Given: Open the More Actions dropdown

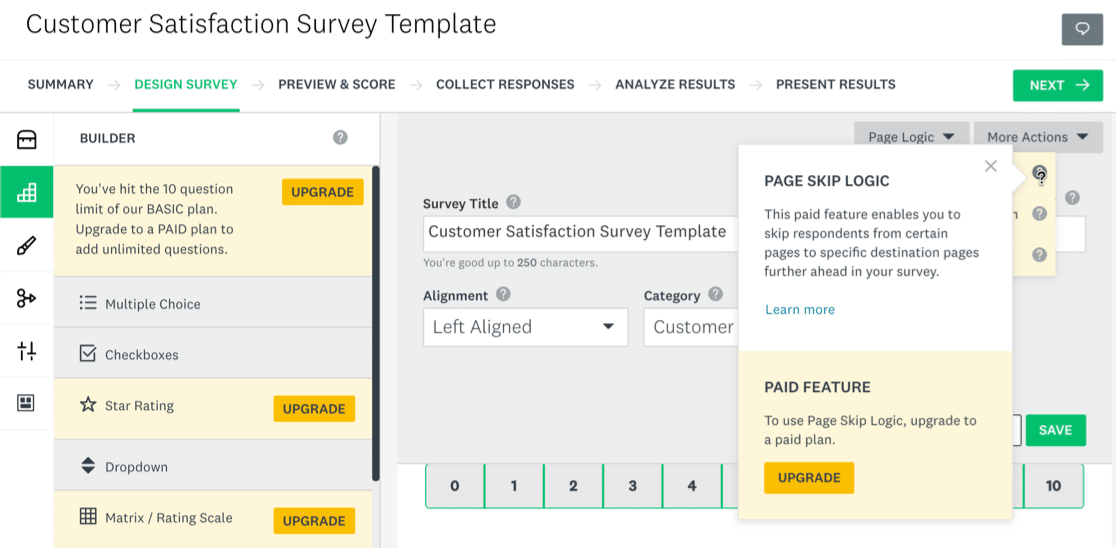Looking at the screenshot, I should point(1038,137).
